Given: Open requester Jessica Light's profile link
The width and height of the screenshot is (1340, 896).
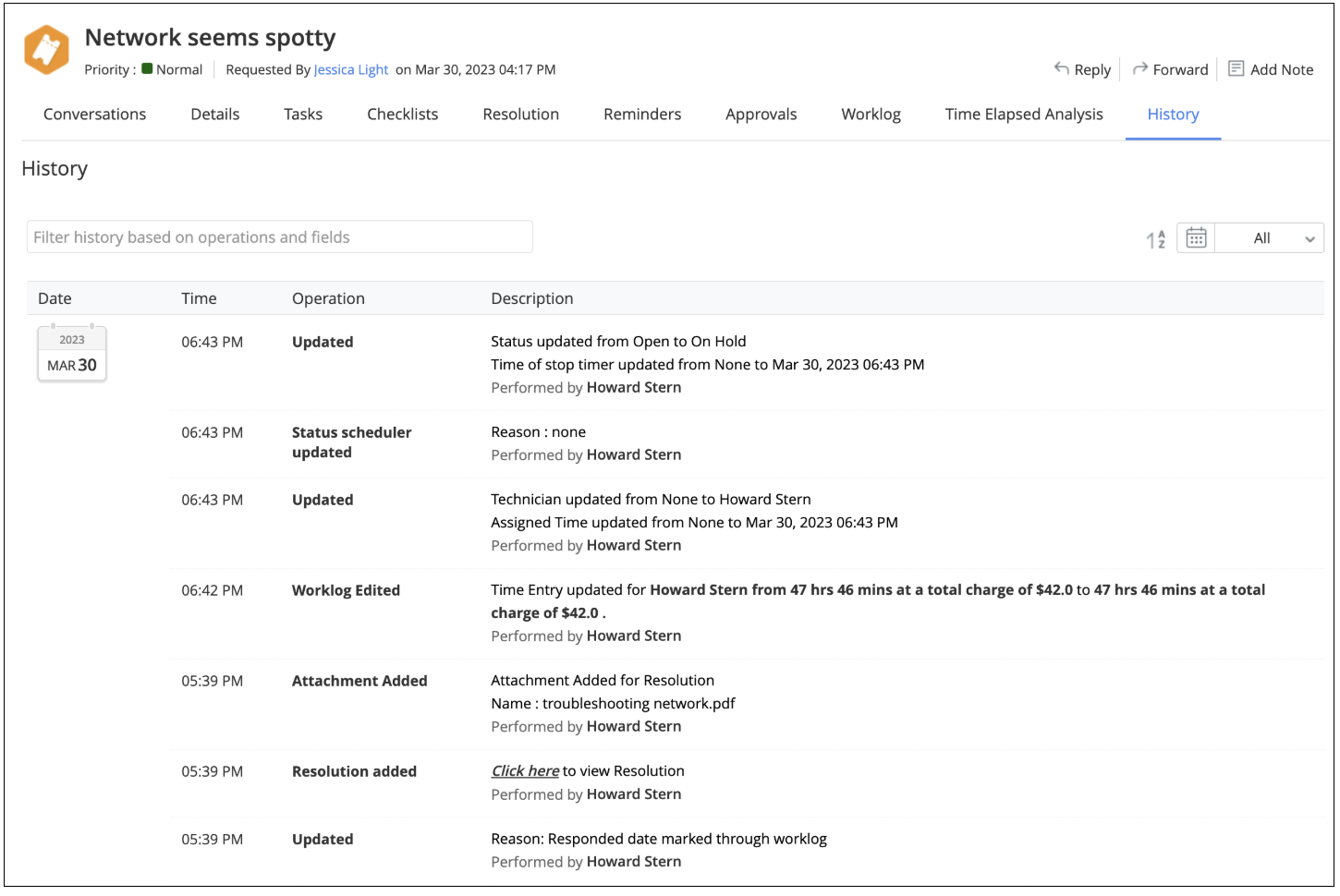Looking at the screenshot, I should 351,70.
